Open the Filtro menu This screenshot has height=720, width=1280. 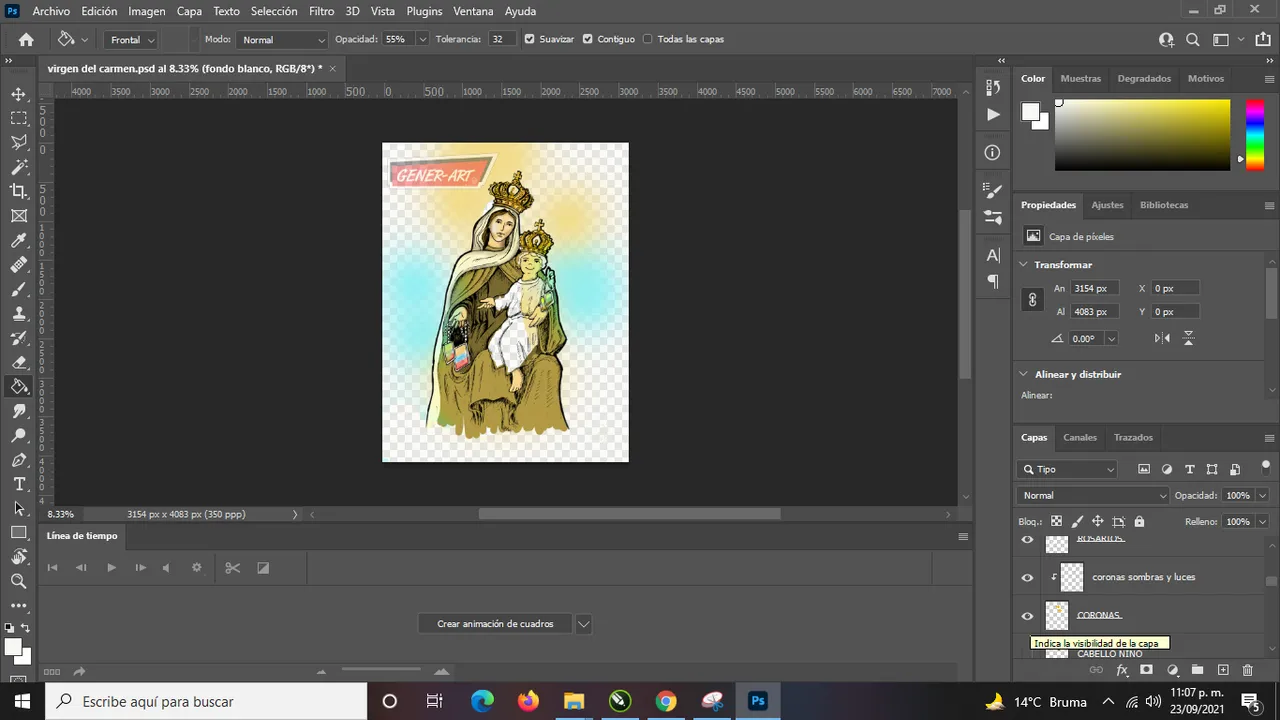pos(322,11)
